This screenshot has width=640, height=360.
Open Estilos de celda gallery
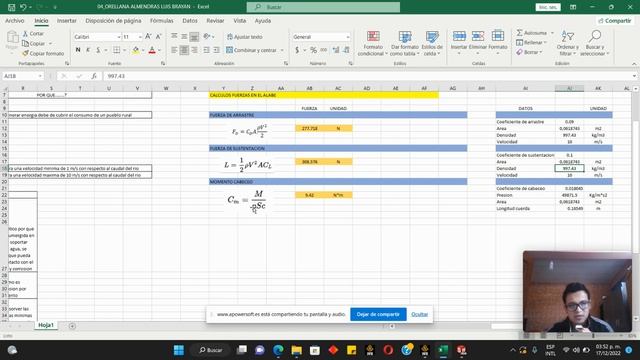click(x=432, y=43)
